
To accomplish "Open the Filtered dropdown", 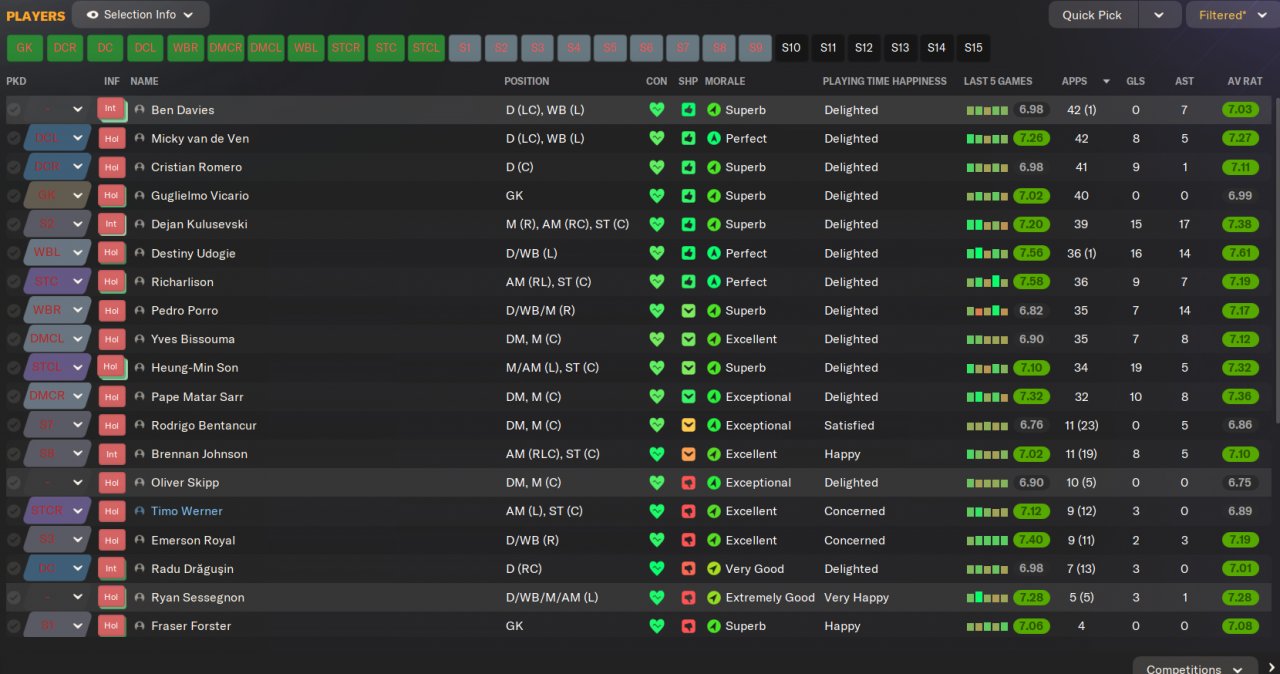I will [x=1232, y=15].
